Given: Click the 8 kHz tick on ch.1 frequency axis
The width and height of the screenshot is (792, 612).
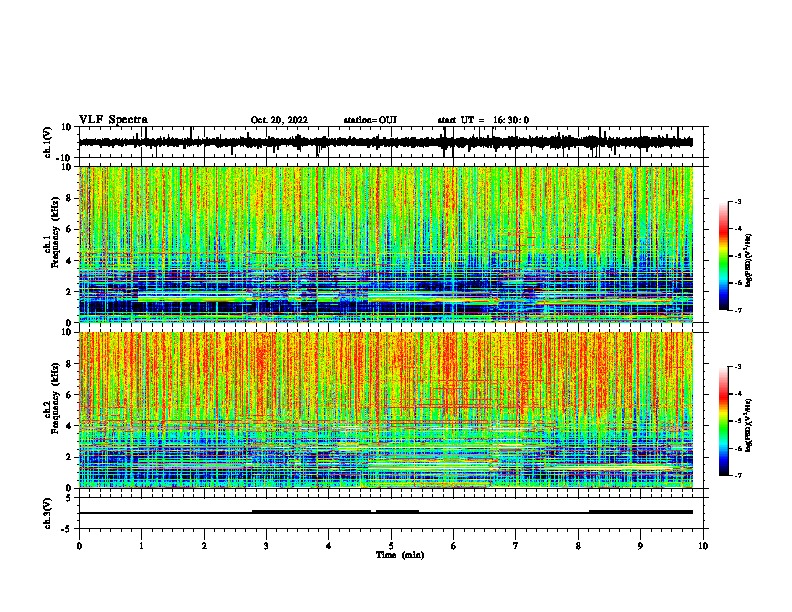Looking at the screenshot, I should tap(70, 198).
